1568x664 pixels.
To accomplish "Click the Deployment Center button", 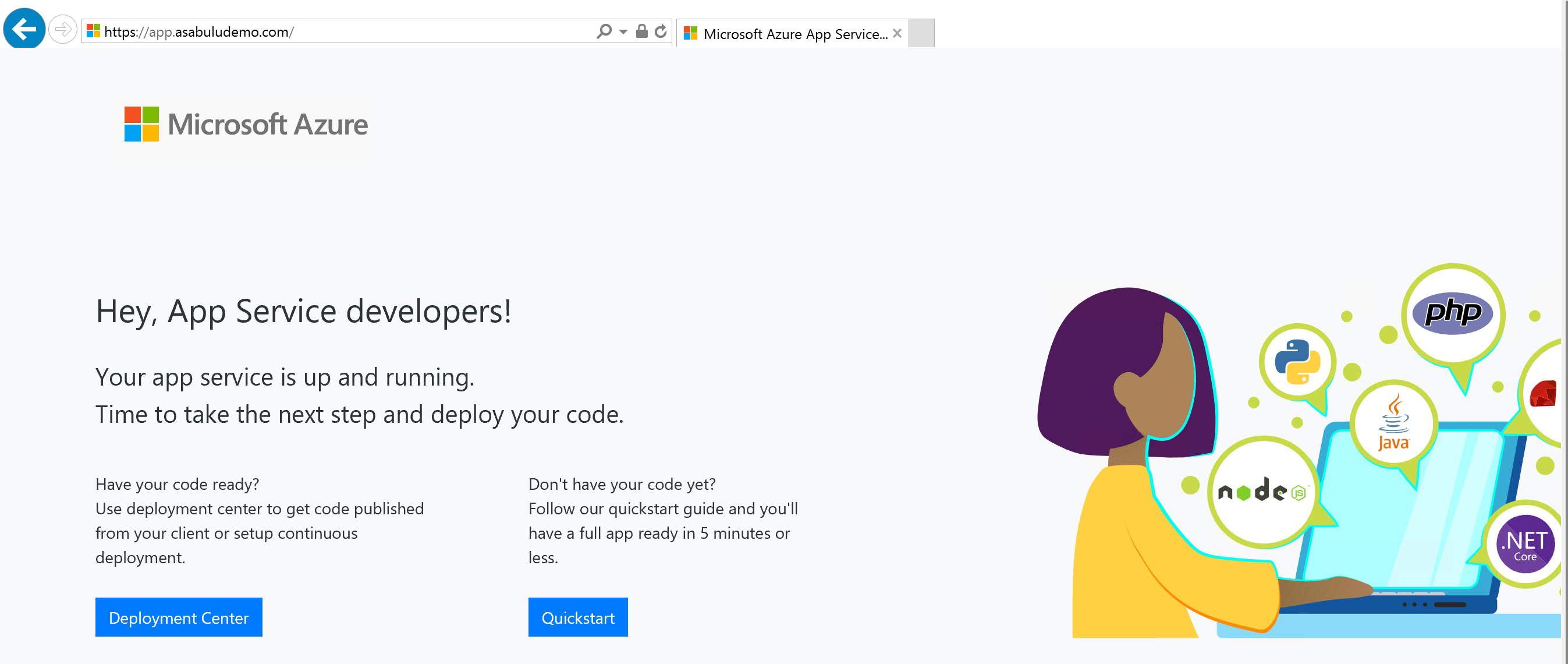I will tap(180, 618).
